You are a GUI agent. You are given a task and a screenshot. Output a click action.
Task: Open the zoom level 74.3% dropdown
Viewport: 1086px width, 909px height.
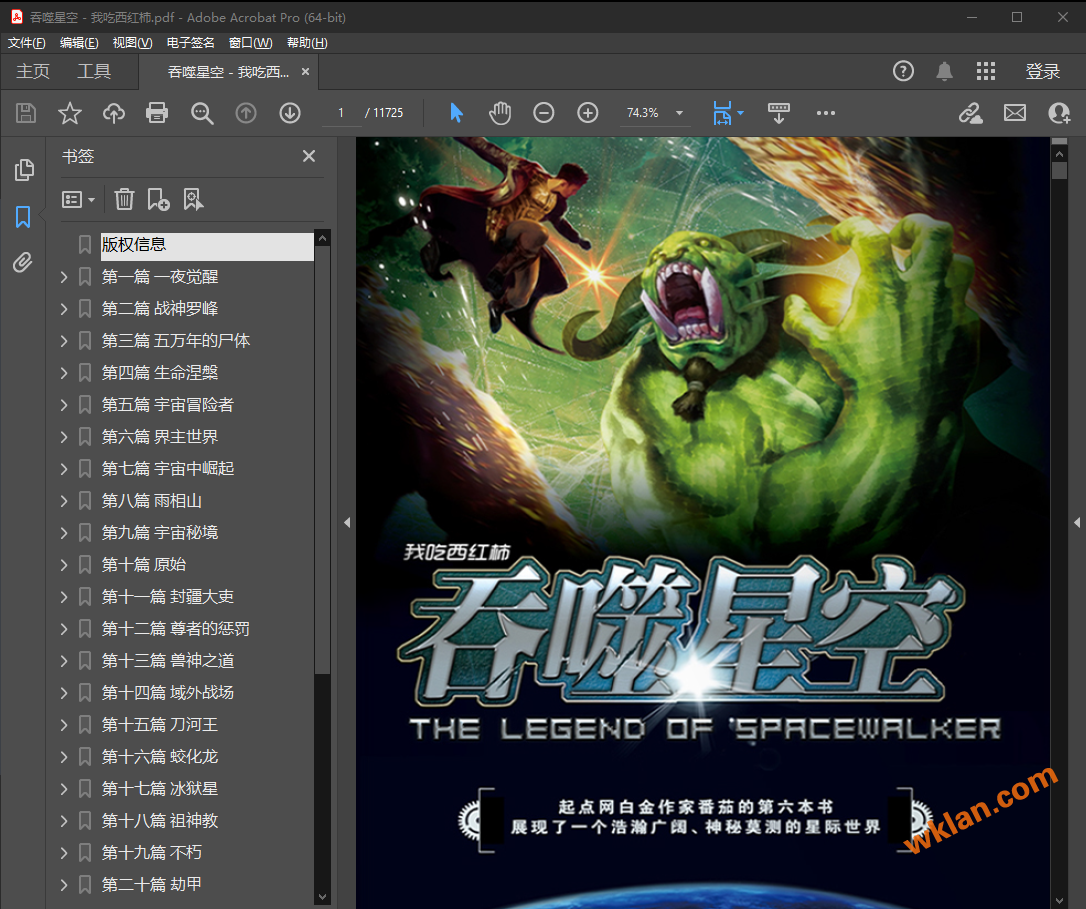click(680, 113)
